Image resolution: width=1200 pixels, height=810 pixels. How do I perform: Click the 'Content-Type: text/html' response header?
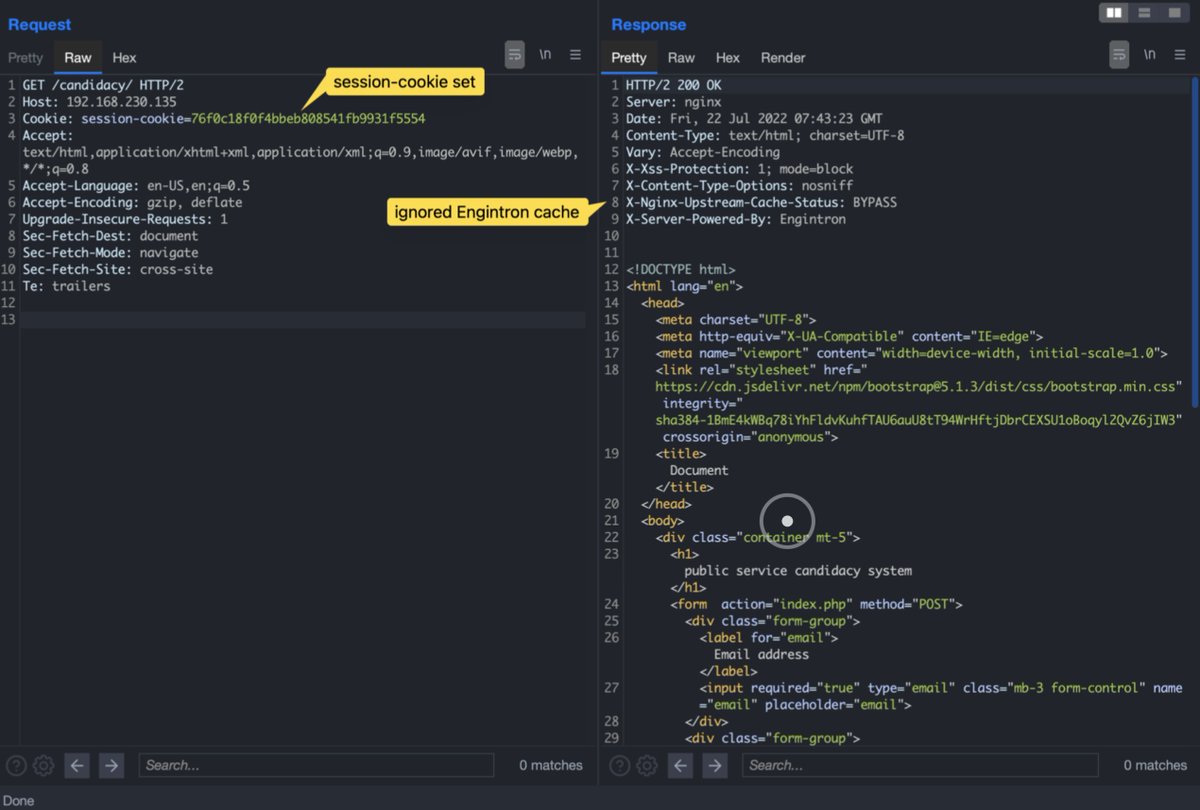pos(765,135)
